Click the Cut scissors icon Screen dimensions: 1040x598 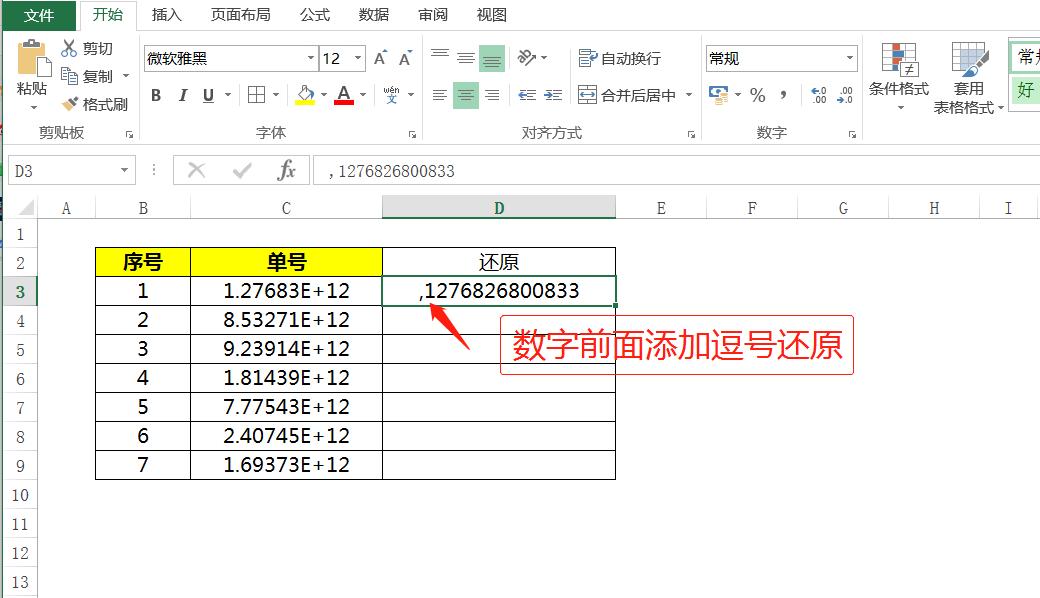(69, 48)
